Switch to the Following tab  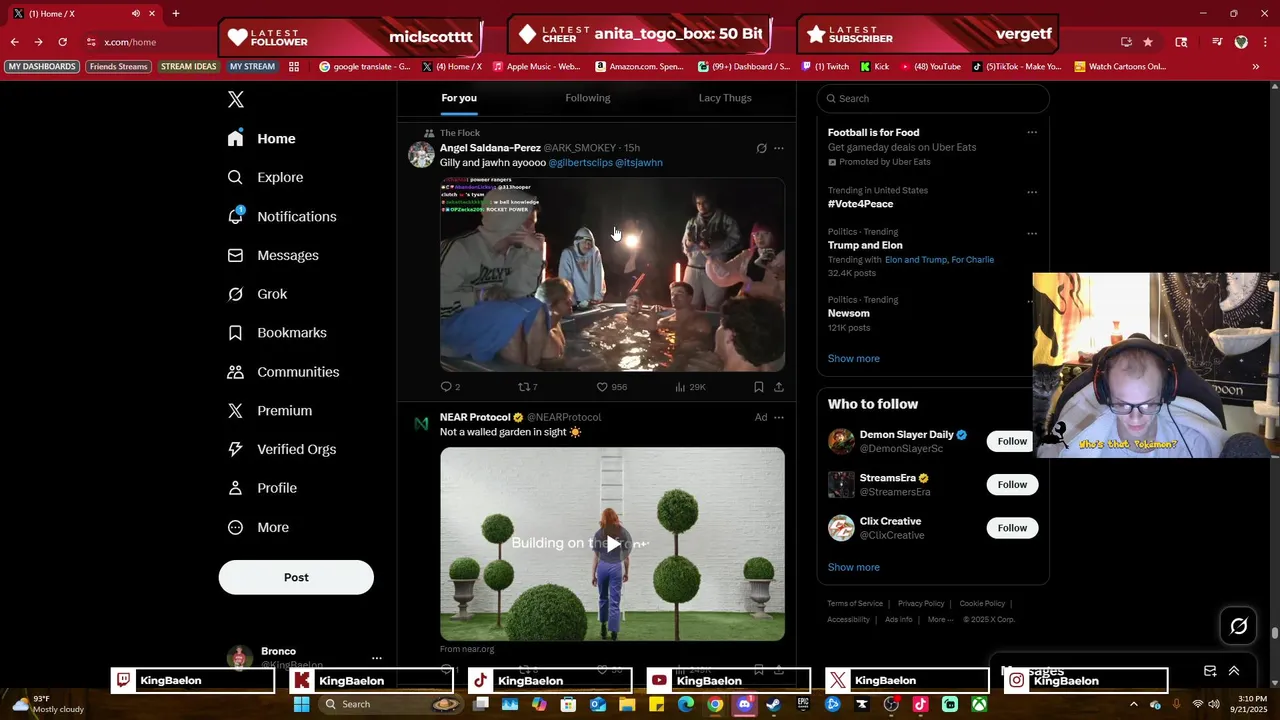pyautogui.click(x=588, y=98)
